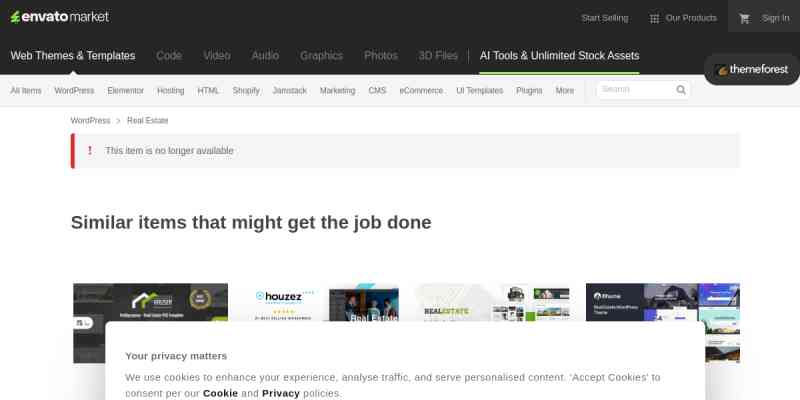Click the Our Products grid icon
Image resolution: width=800 pixels, height=400 pixels.
(654, 18)
